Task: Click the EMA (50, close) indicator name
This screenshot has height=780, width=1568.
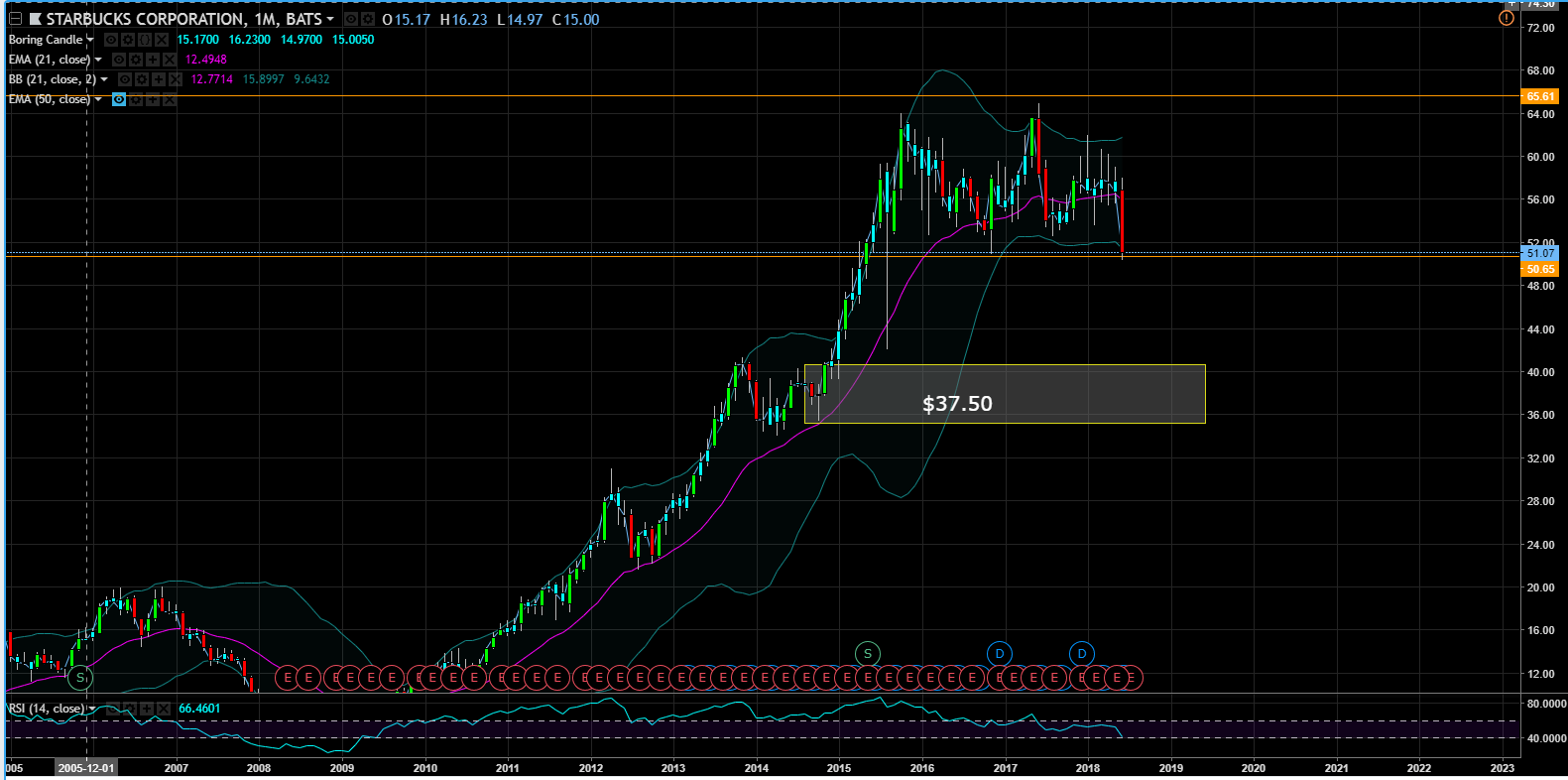Action: click(50, 99)
